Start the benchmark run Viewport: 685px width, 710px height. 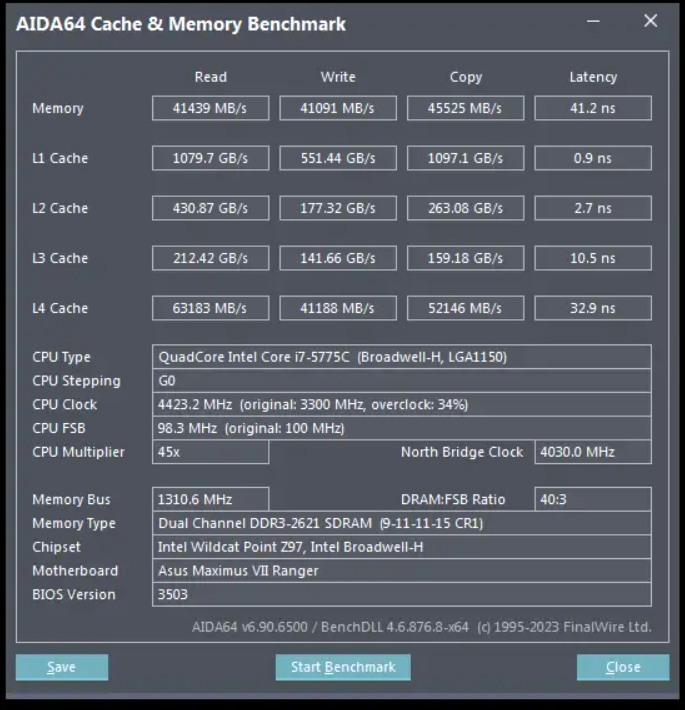point(343,667)
